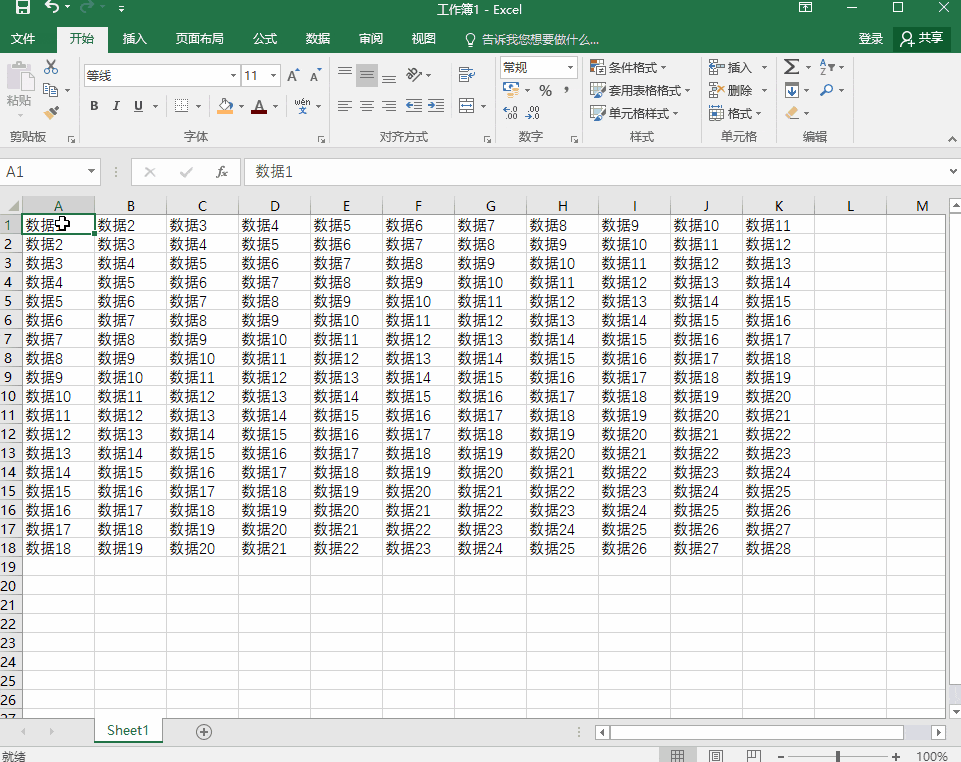Image resolution: width=961 pixels, height=762 pixels.
Task: Click the zoom slider handle
Action: pyautogui.click(x=838, y=756)
